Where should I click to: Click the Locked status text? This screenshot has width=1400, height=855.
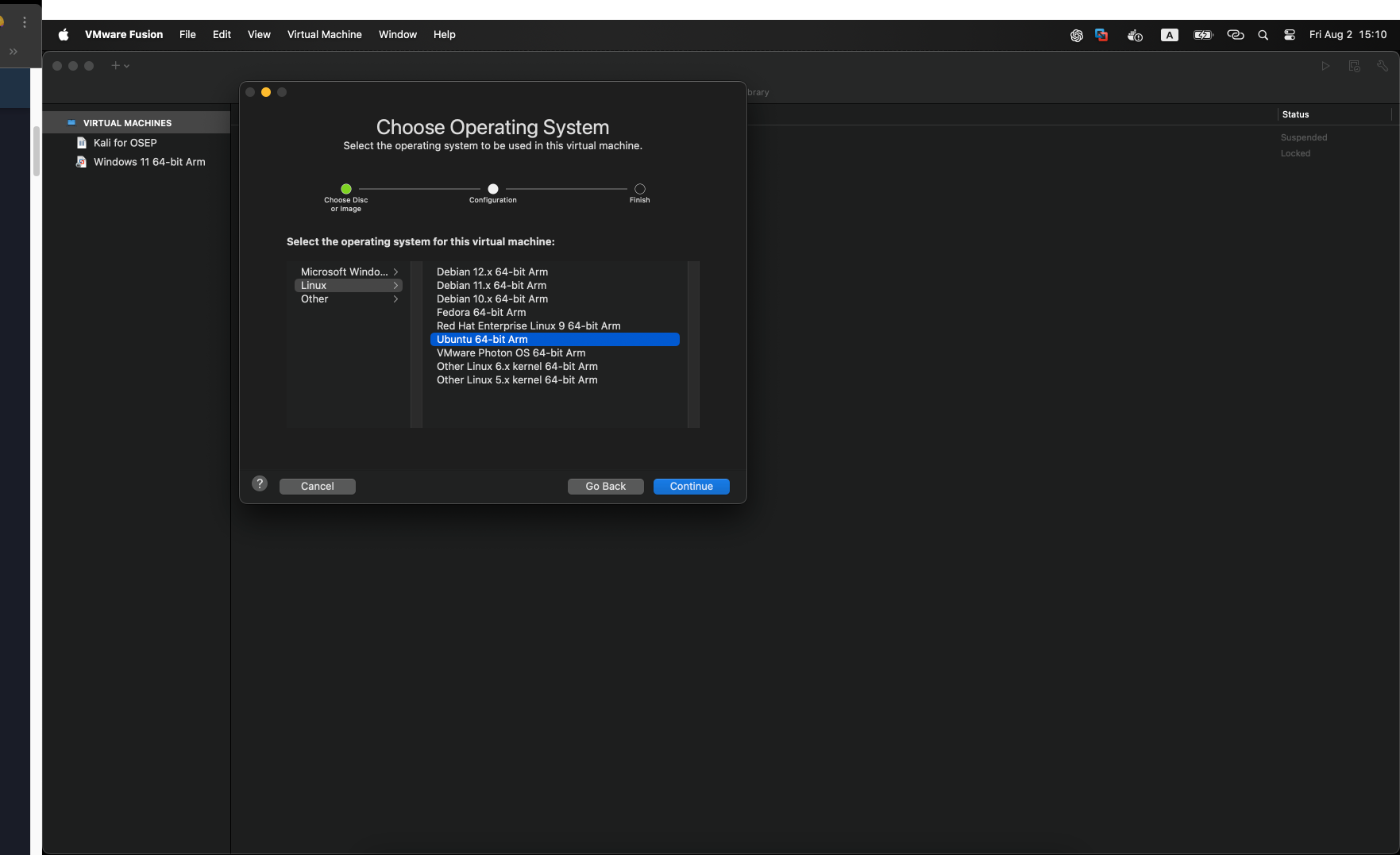point(1295,153)
